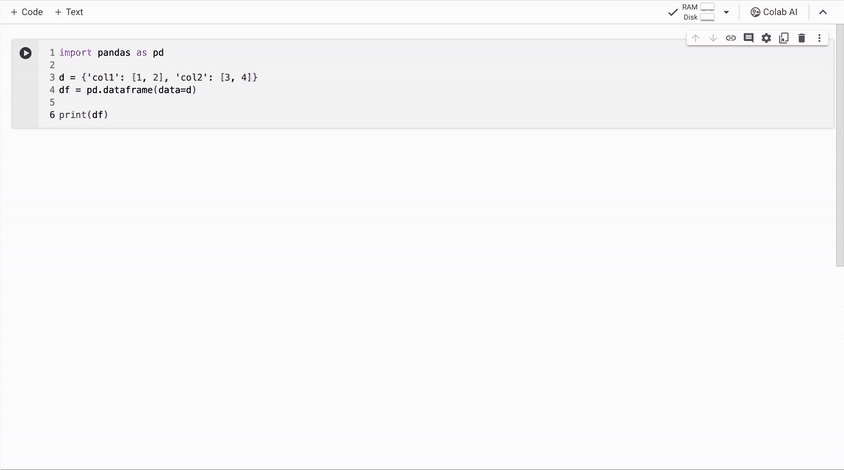Add a new Code cell
The height and width of the screenshot is (470, 844).
tap(27, 12)
